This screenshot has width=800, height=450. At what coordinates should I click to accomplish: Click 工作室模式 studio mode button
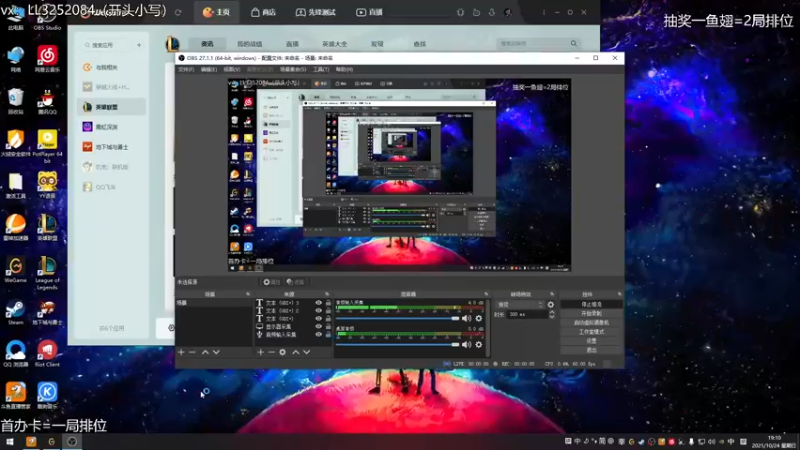point(591,332)
